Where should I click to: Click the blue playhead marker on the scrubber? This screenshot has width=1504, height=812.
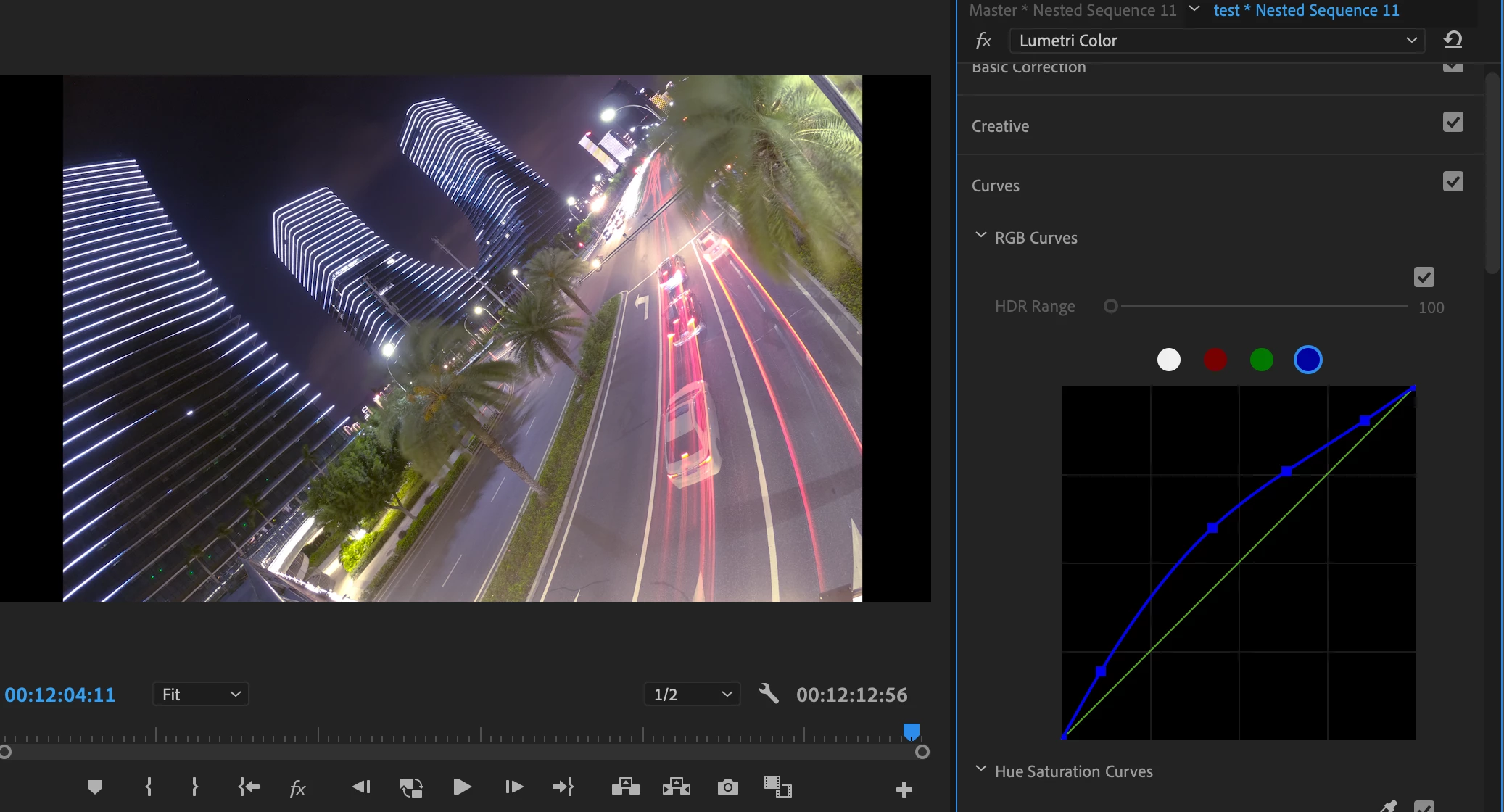coord(912,731)
